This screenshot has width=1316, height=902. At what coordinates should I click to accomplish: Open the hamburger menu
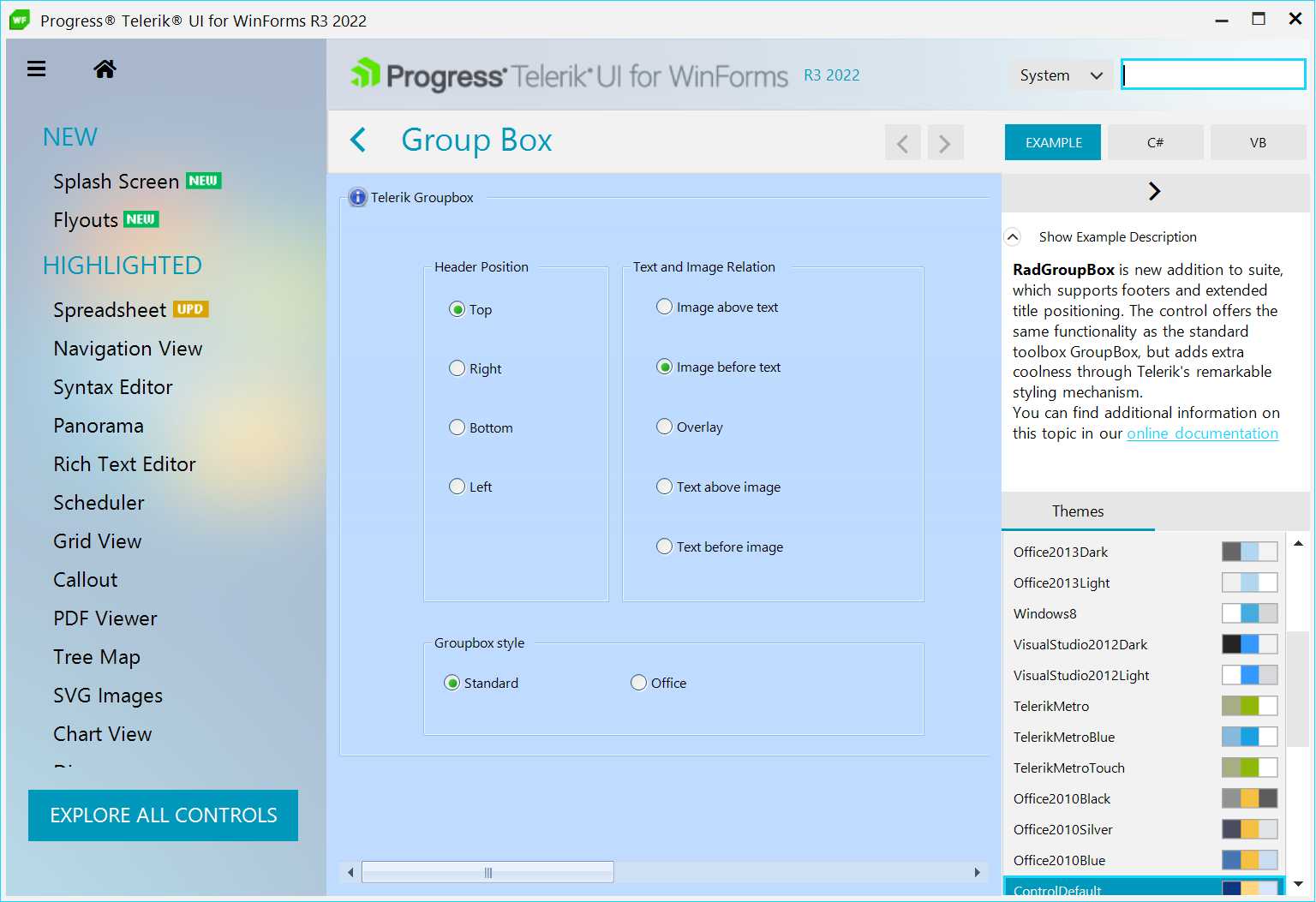(36, 69)
